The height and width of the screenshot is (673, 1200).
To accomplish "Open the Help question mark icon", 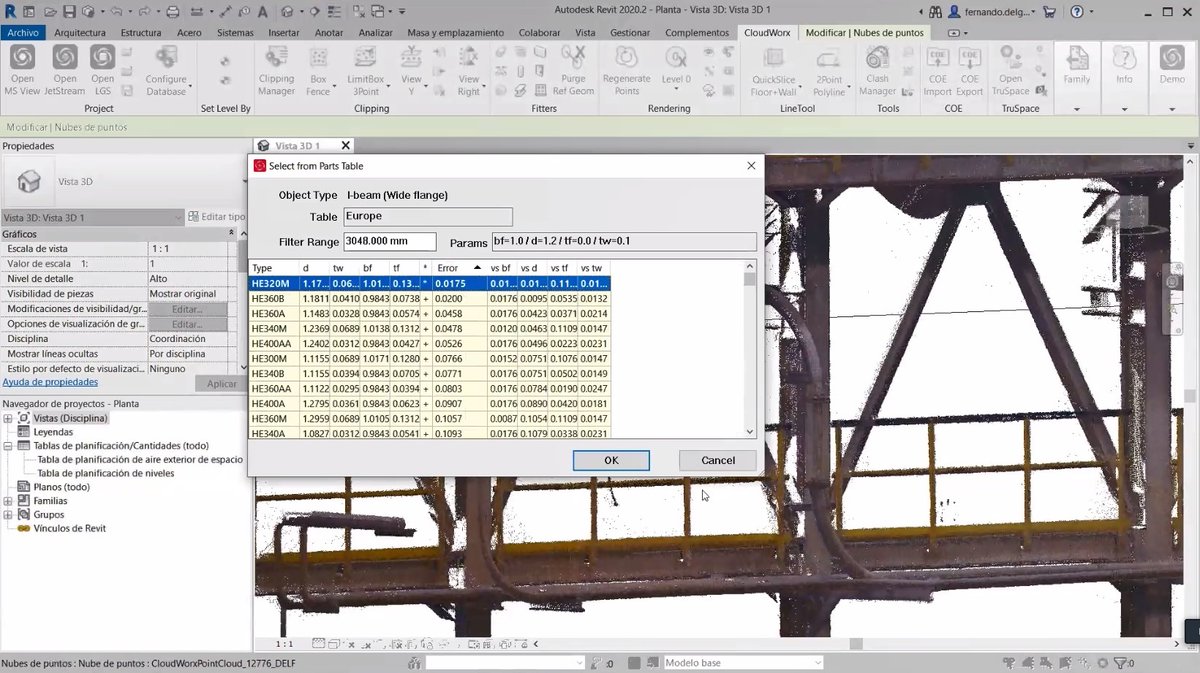I will [1076, 12].
